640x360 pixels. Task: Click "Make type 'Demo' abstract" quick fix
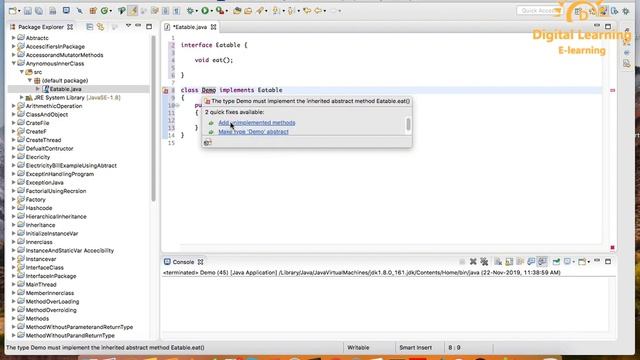[253, 132]
